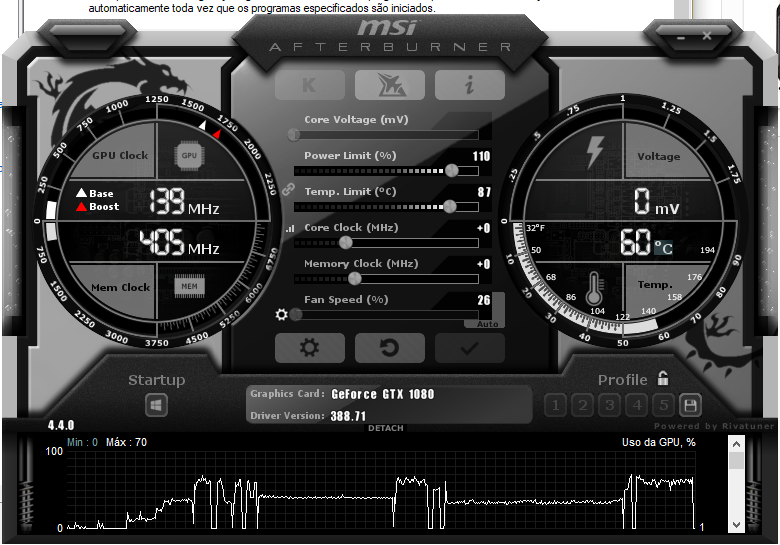This screenshot has width=780, height=545.
Task: Click the Core Voltage slider handle
Action: [294, 135]
